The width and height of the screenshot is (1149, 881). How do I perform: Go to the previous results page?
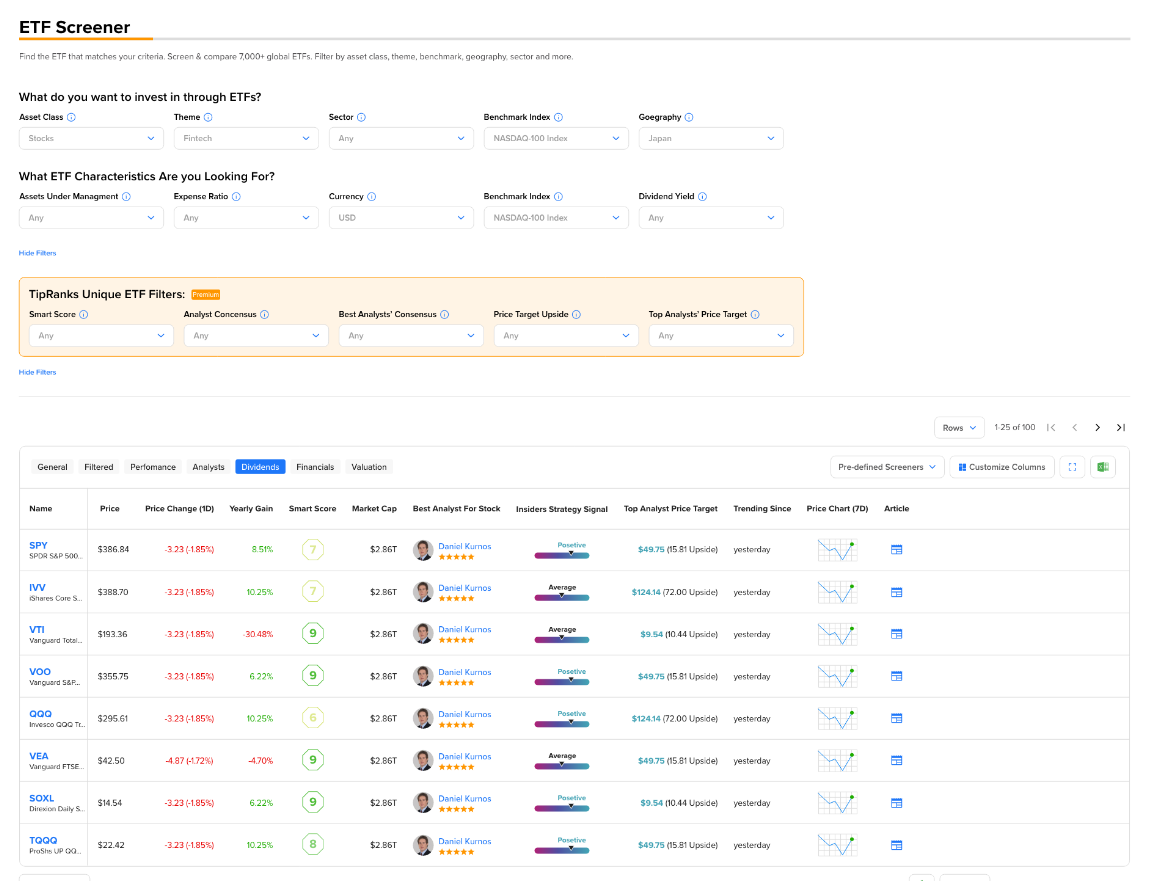(x=1074, y=427)
